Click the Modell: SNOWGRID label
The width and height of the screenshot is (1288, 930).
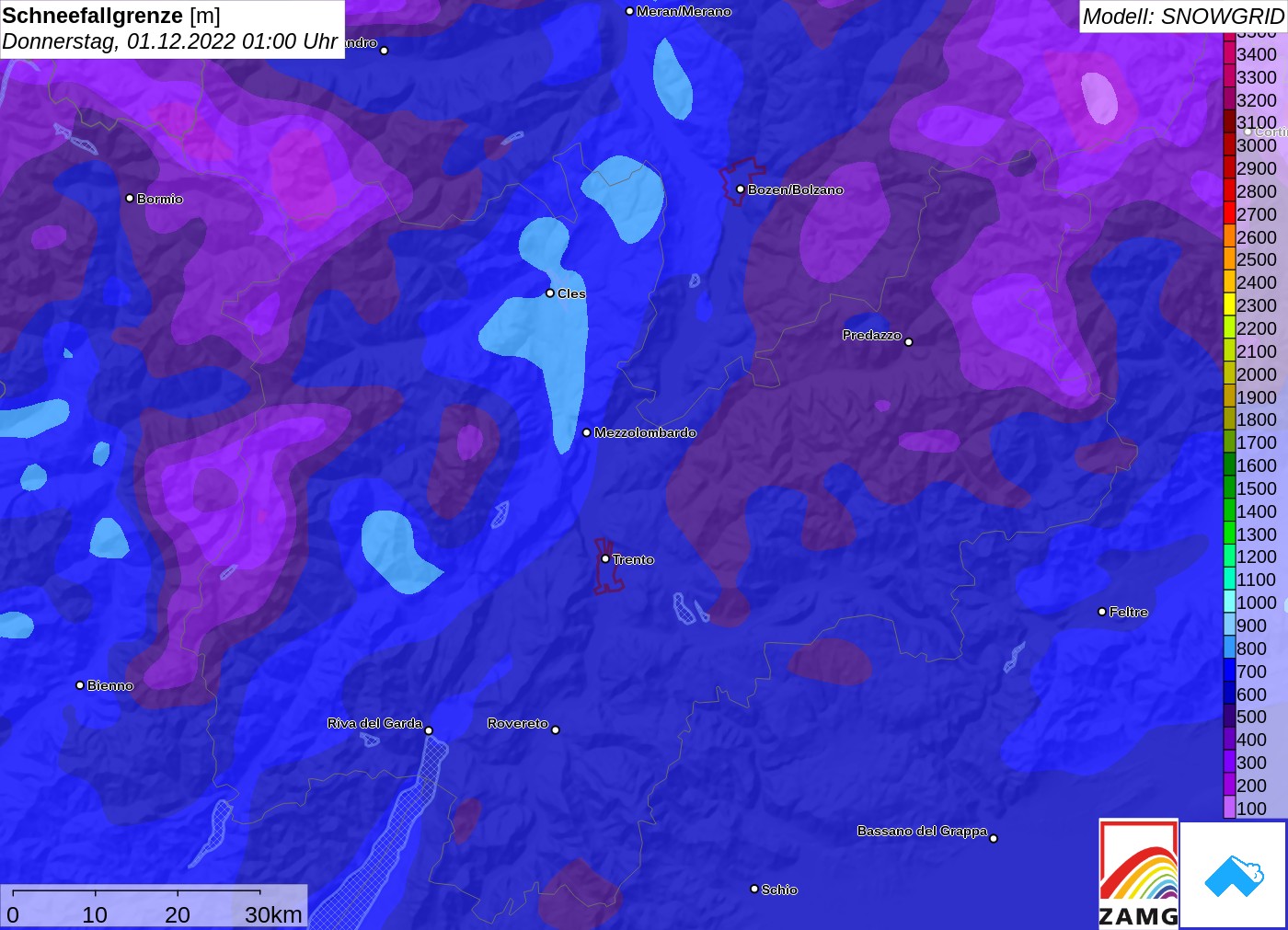(x=1183, y=16)
